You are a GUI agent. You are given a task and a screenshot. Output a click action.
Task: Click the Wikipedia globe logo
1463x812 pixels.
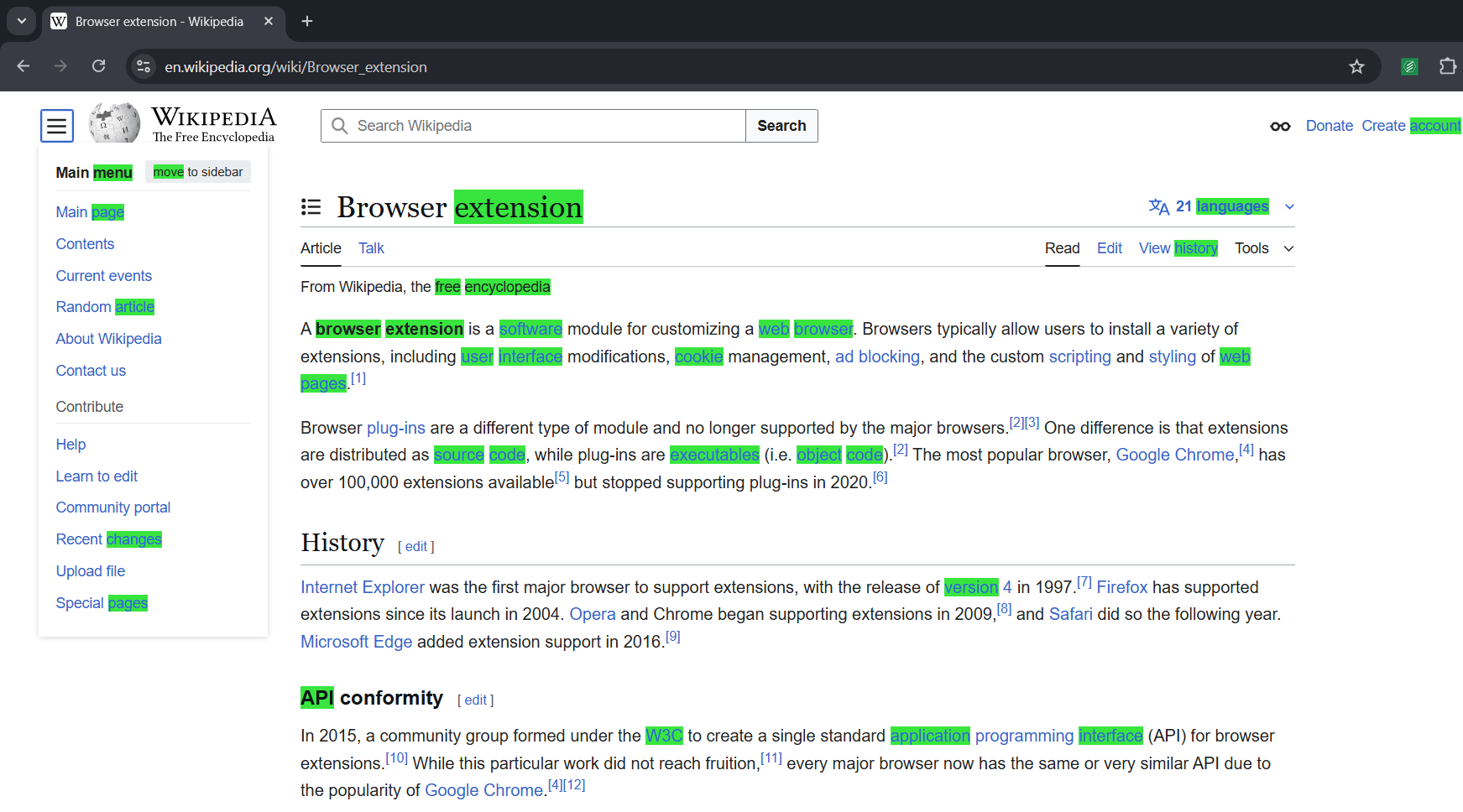tap(114, 125)
